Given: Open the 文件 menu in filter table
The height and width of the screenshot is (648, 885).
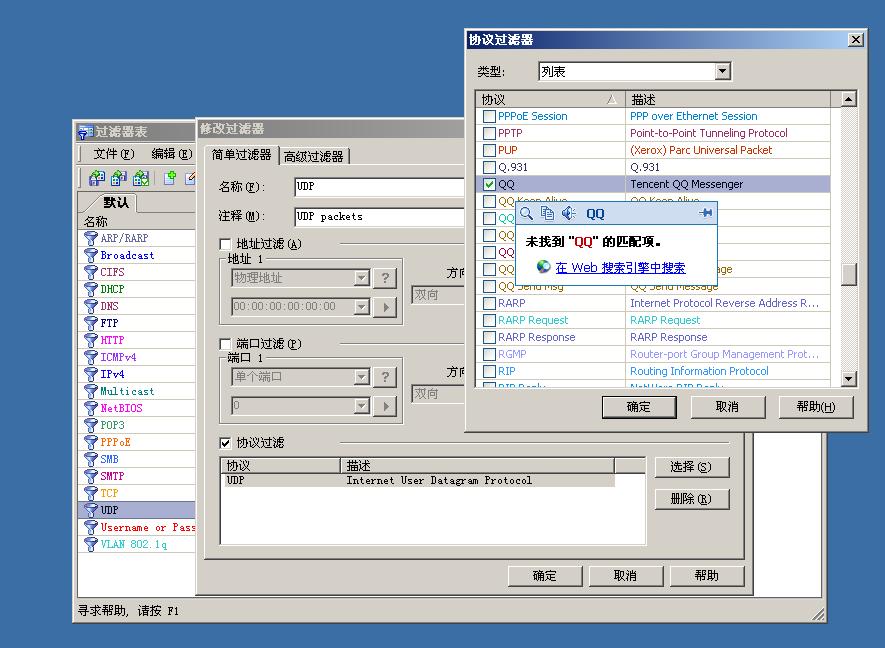Looking at the screenshot, I should [x=112, y=154].
